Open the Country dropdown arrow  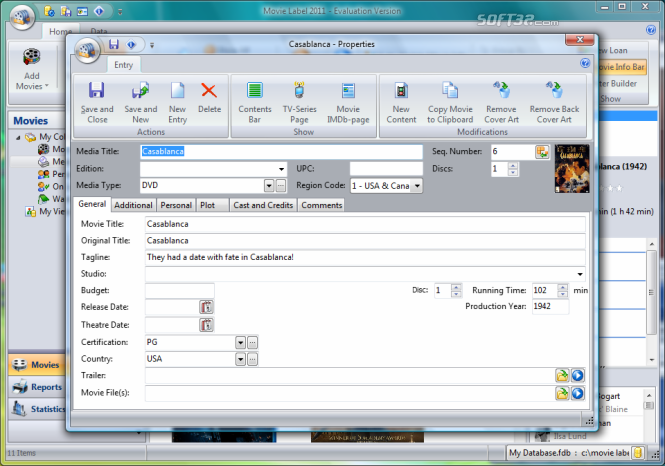(240, 359)
